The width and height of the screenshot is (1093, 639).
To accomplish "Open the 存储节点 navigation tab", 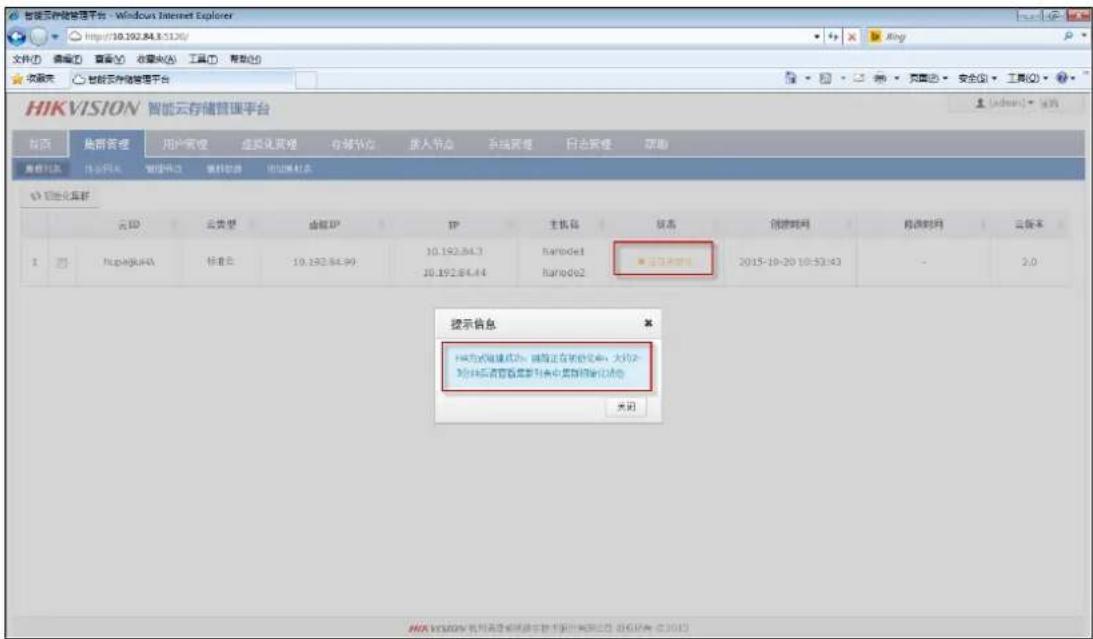I will point(353,144).
